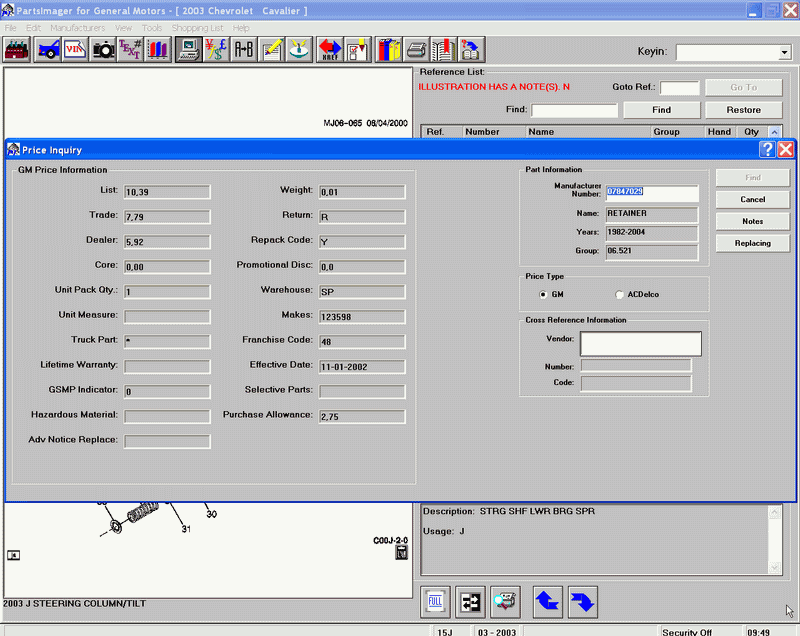Click the Price Inquiry help question mark
Screen dimensions: 800x636
[x=767, y=149]
